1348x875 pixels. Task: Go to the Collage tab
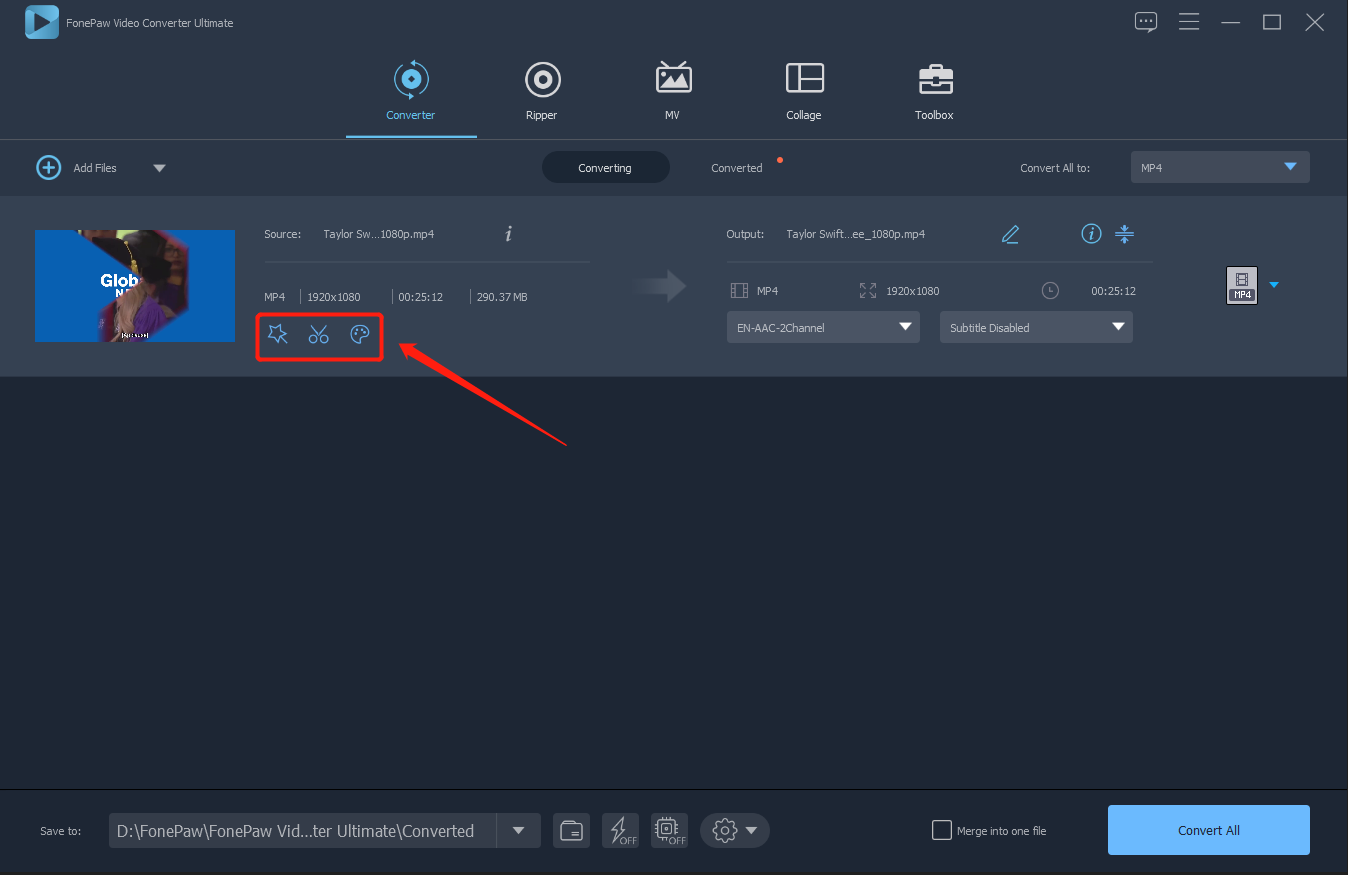click(804, 90)
